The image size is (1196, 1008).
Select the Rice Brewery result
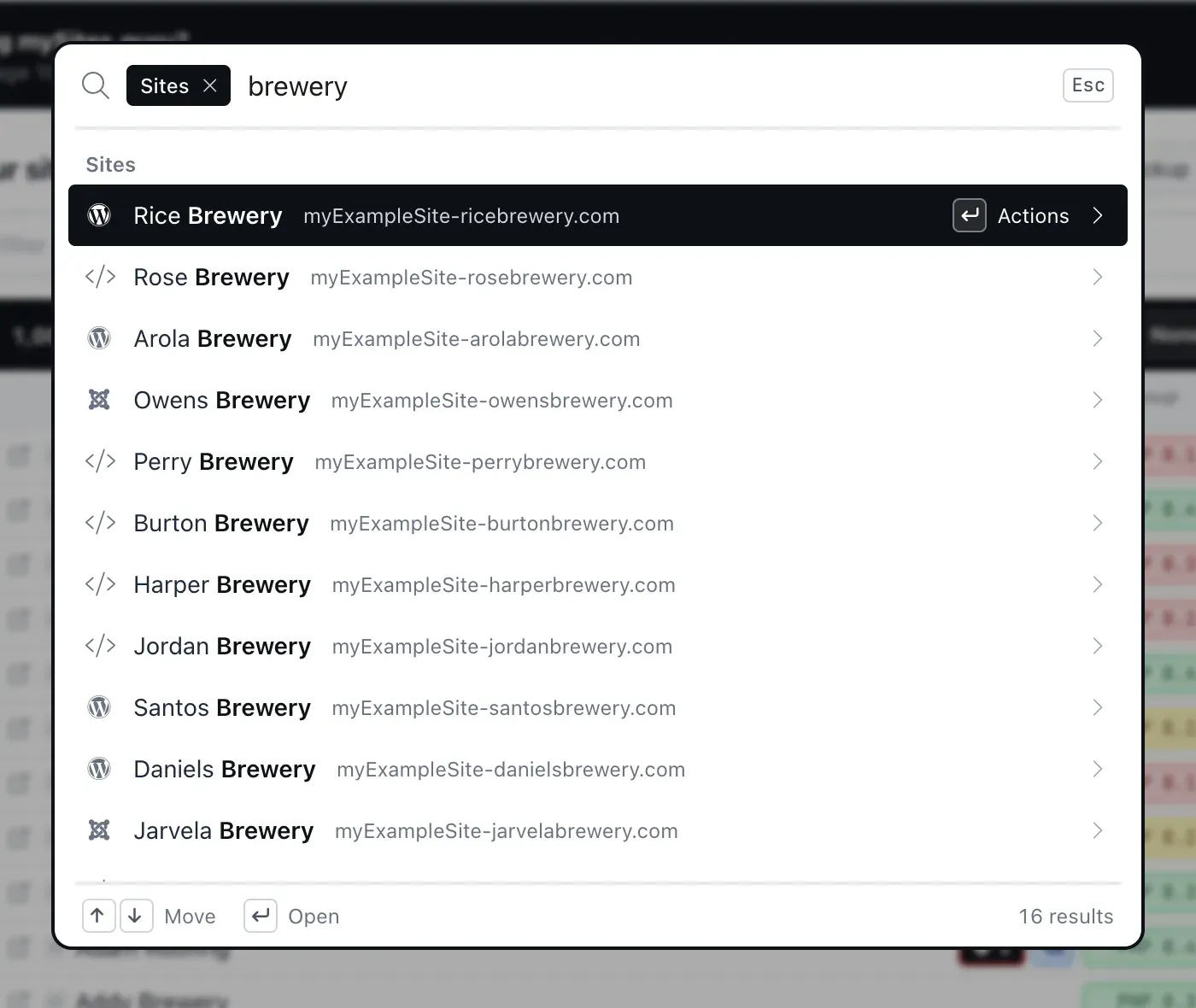tap(598, 215)
